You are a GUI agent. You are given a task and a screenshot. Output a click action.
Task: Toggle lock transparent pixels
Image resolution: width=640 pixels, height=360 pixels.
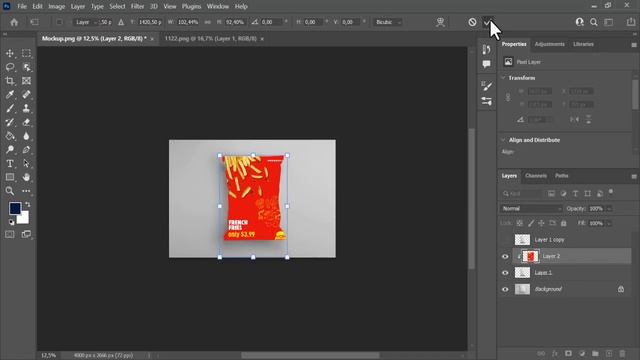coord(520,223)
